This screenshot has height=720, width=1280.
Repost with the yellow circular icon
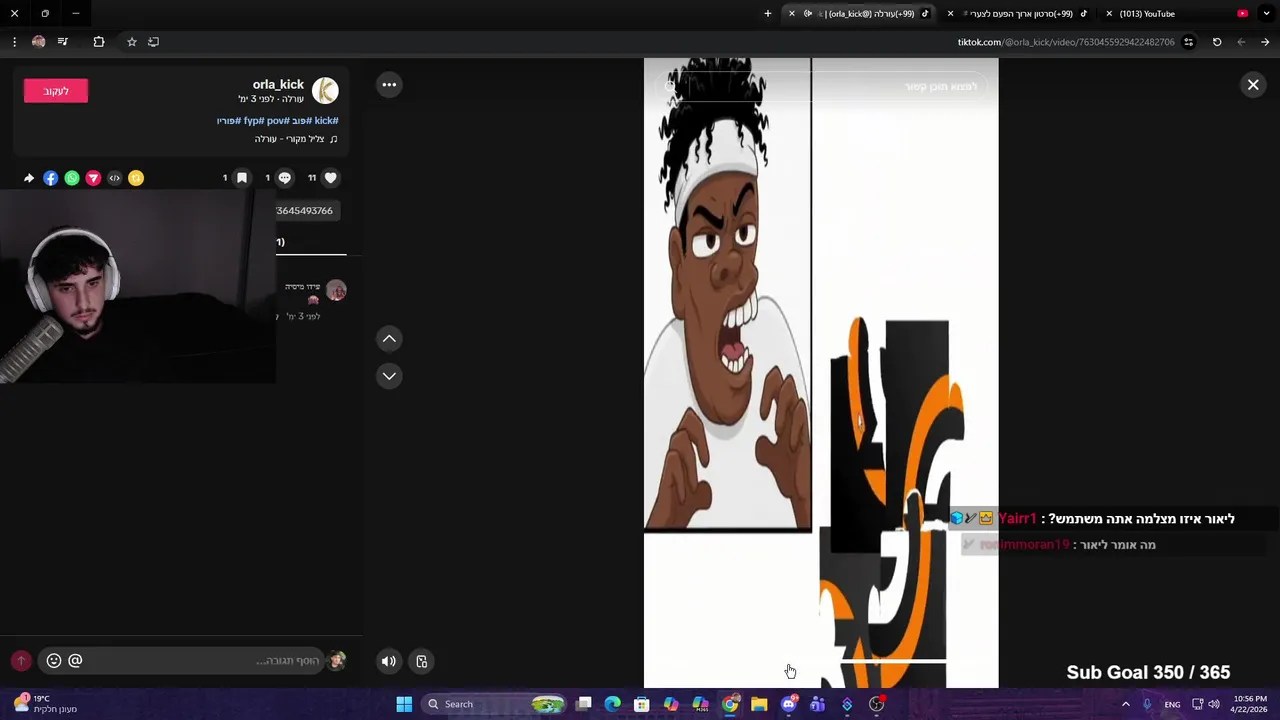pyautogui.click(x=136, y=178)
